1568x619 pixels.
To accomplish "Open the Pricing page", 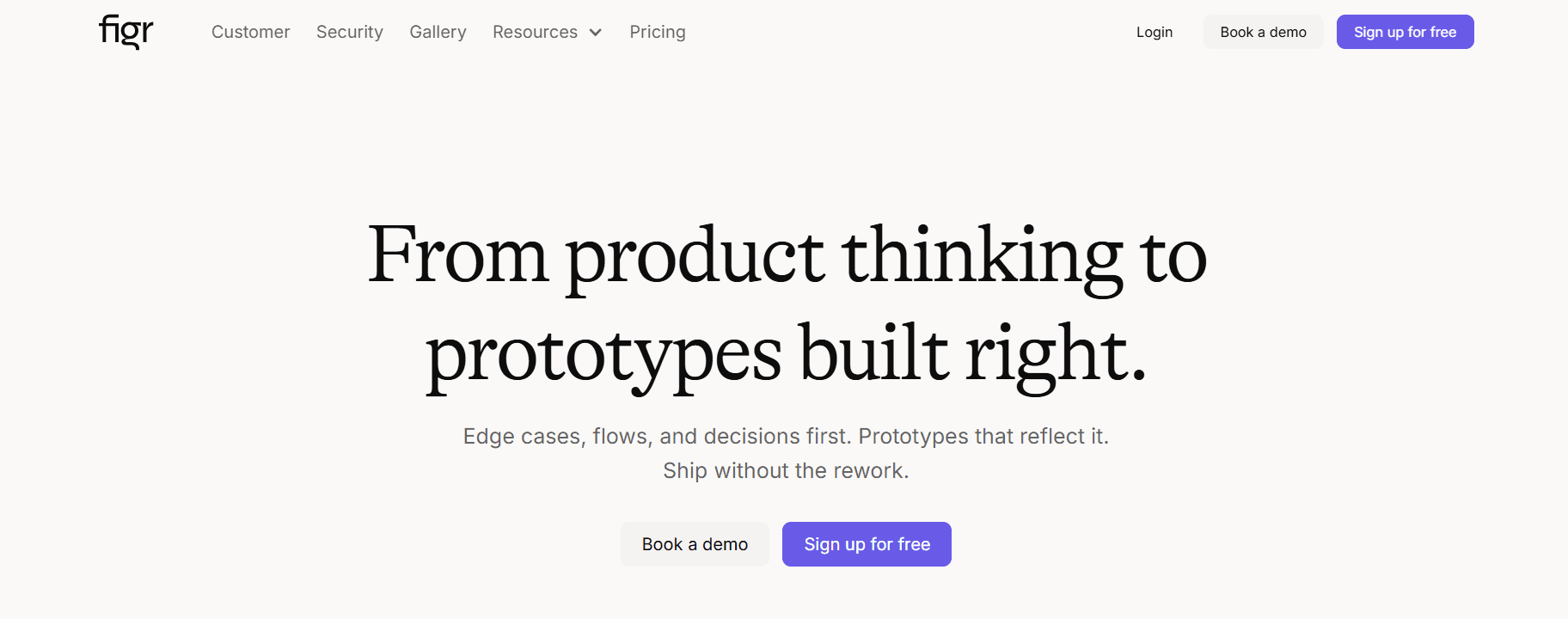I will (657, 32).
